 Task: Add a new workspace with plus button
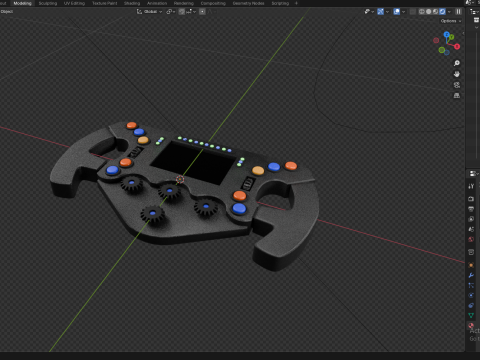click(x=296, y=3)
